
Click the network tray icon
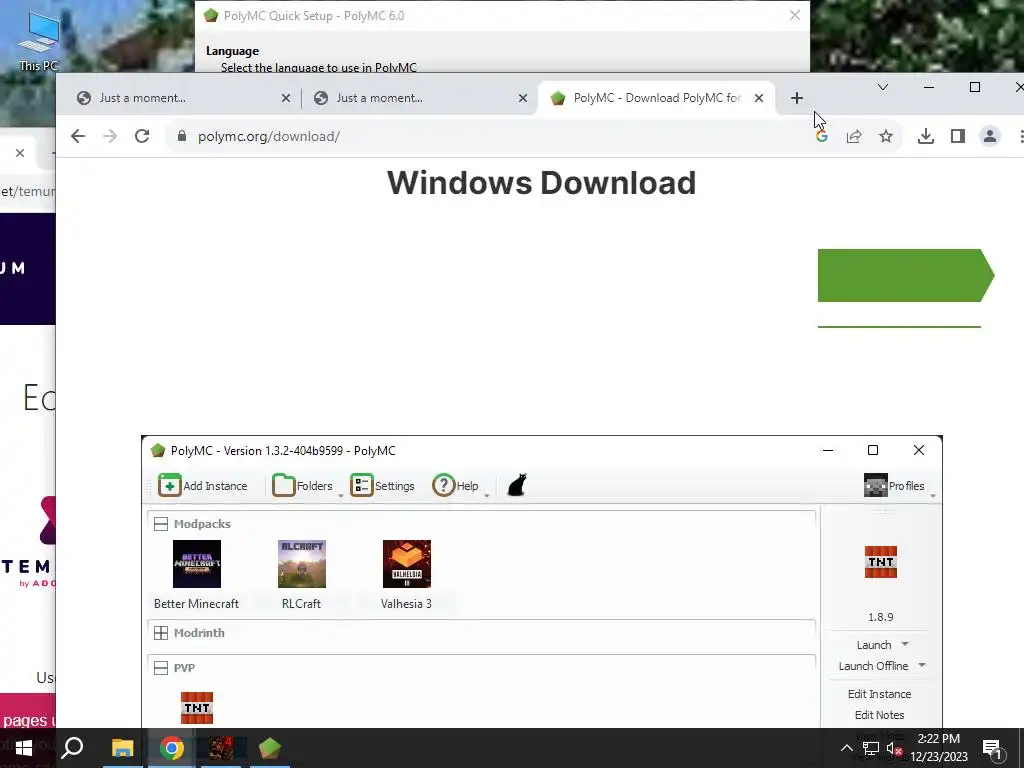[x=871, y=748]
